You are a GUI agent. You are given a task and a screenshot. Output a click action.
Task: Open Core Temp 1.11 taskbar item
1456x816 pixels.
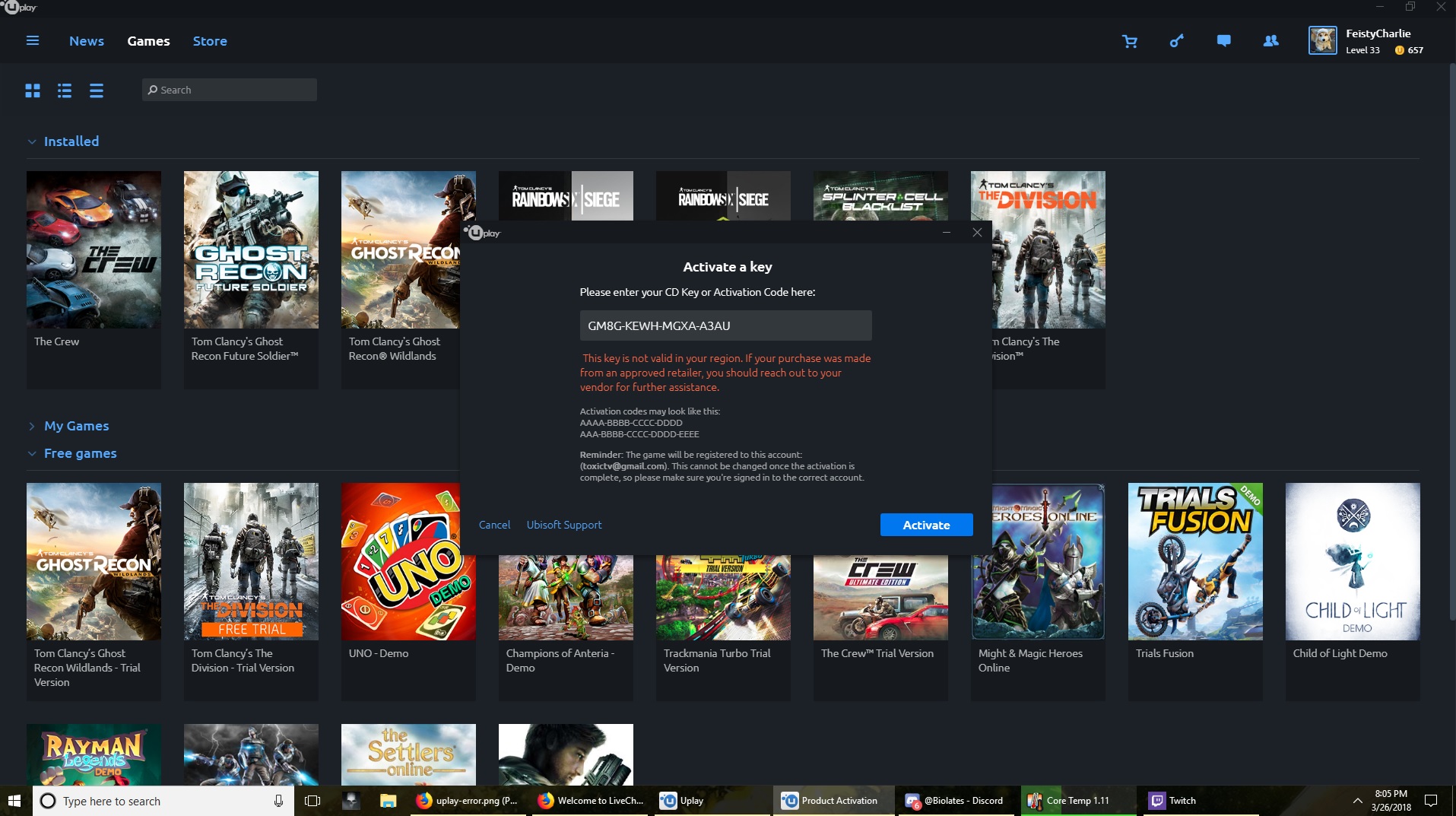tap(1077, 801)
